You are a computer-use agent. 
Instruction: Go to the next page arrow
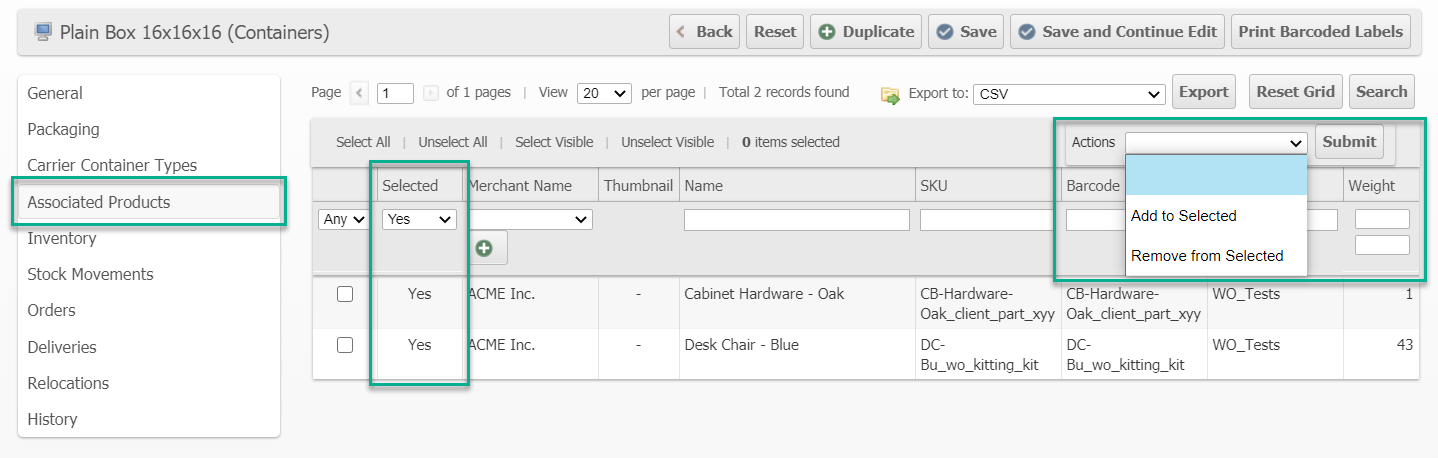click(x=431, y=93)
